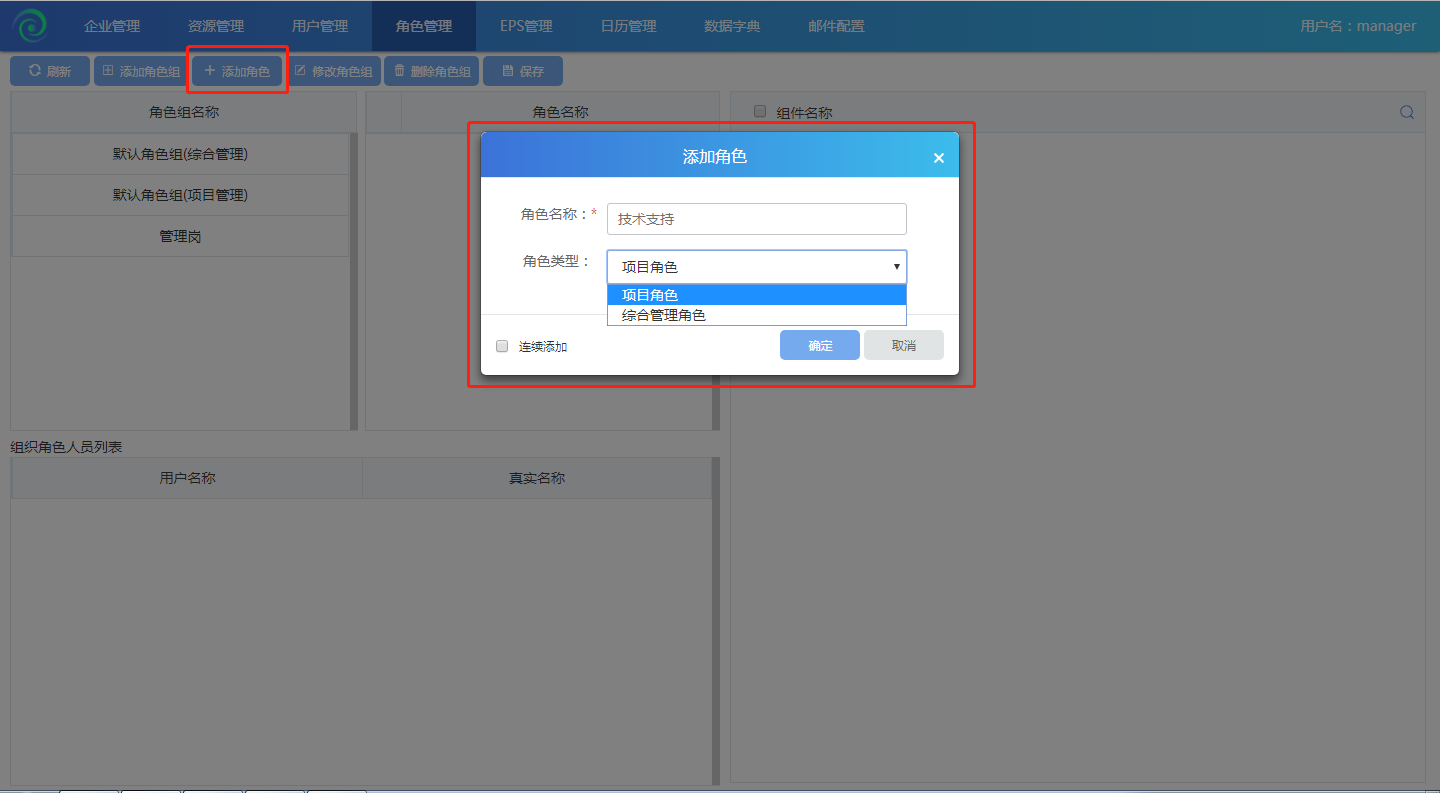
Task: Open the 角色类型 dropdown
Action: click(756, 267)
